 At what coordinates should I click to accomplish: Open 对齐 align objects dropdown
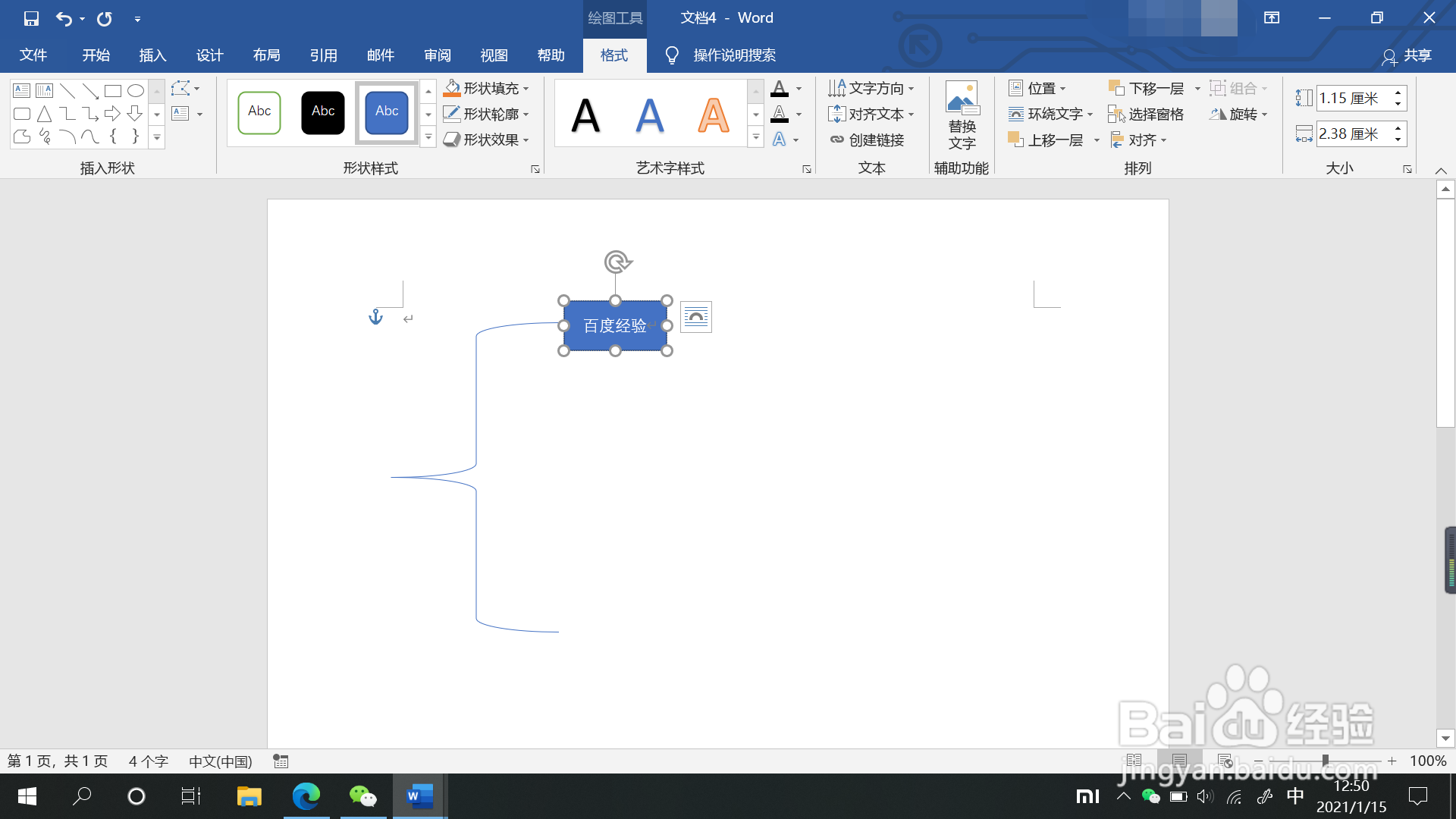coord(1137,140)
